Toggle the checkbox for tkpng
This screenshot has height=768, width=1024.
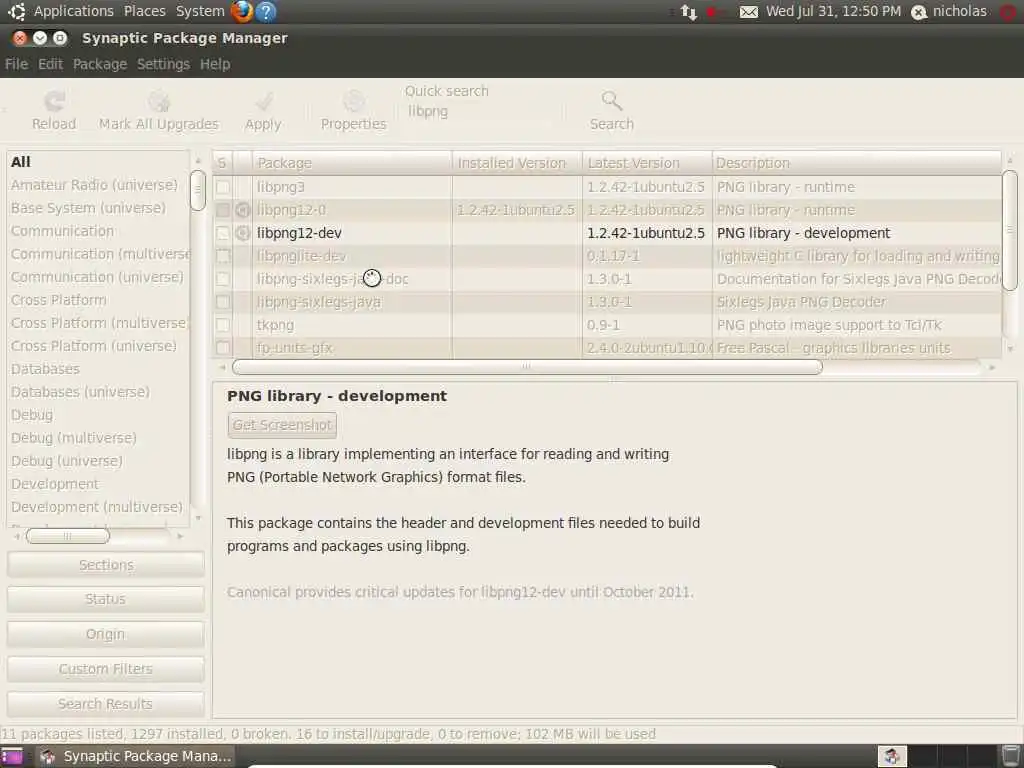(223, 325)
